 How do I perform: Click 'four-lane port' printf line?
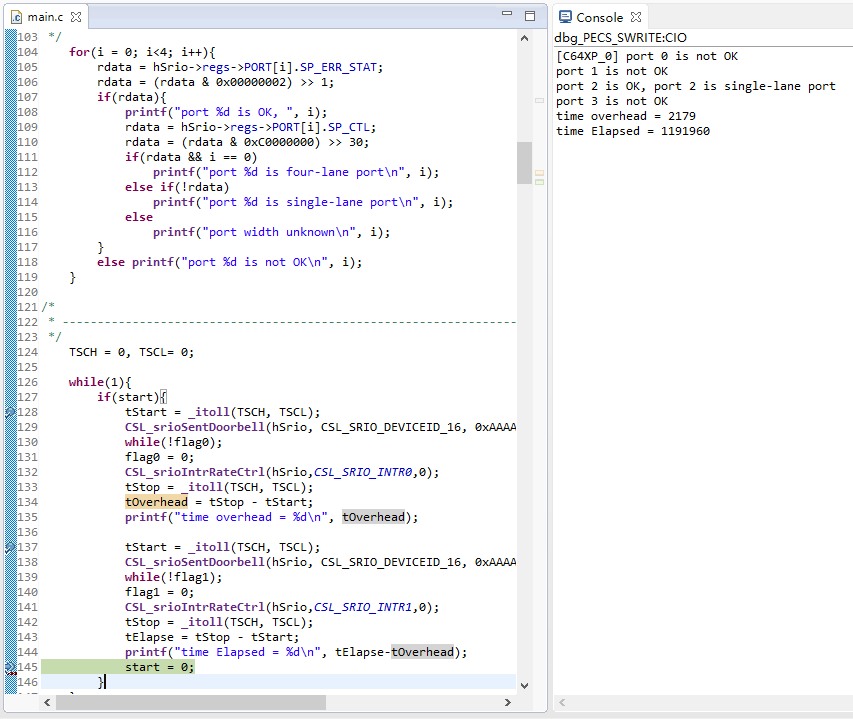coord(296,172)
